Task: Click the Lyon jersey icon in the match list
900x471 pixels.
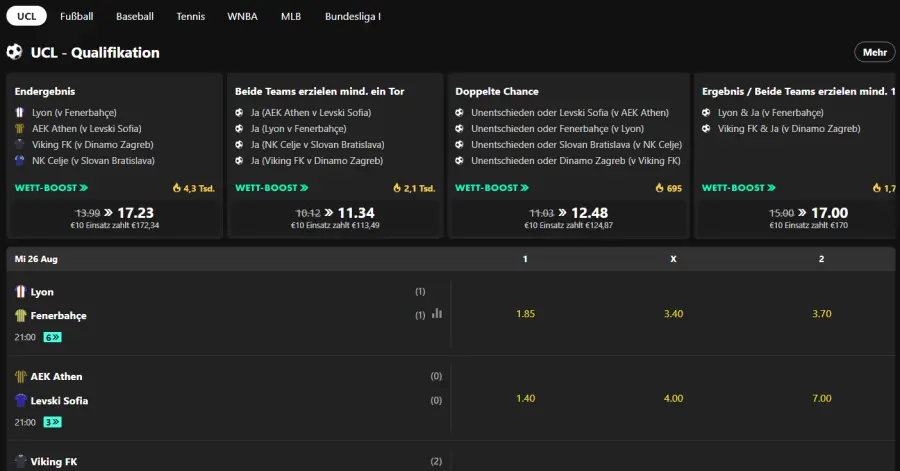Action: (21, 291)
